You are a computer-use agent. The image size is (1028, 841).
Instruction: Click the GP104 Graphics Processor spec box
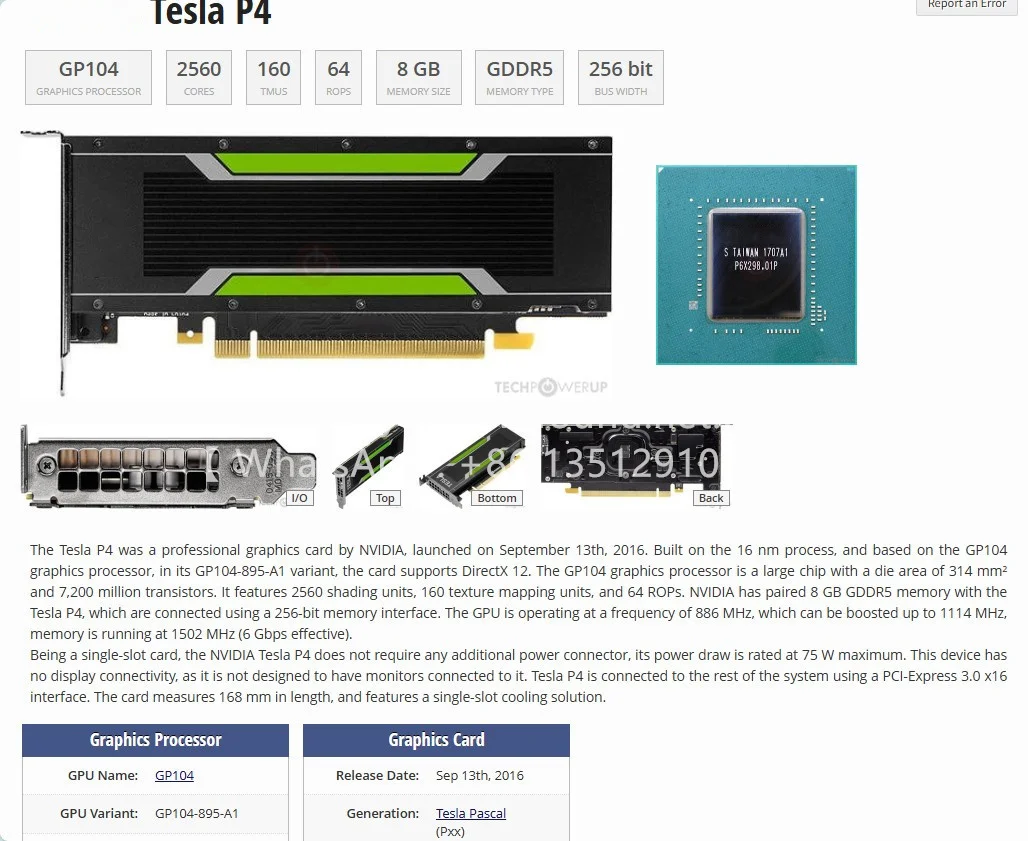[89, 77]
